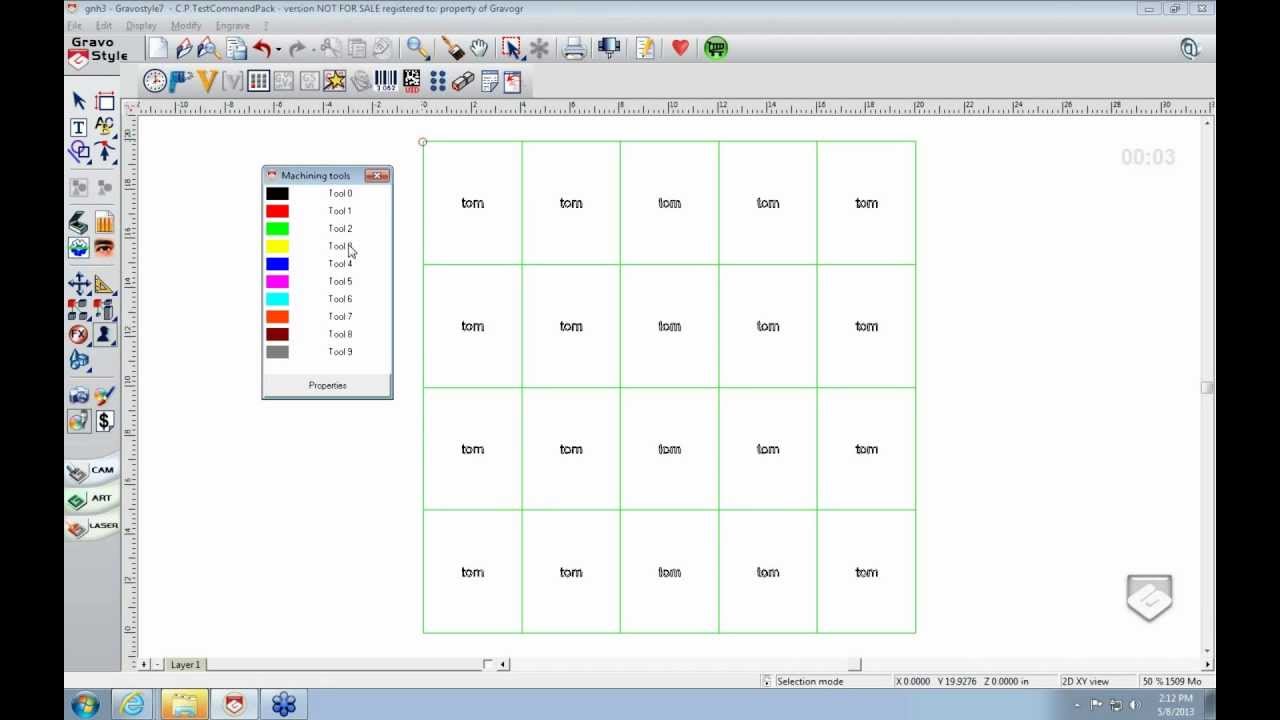Click the blue drill icon
The width and height of the screenshot is (1280, 720).
(x=181, y=81)
